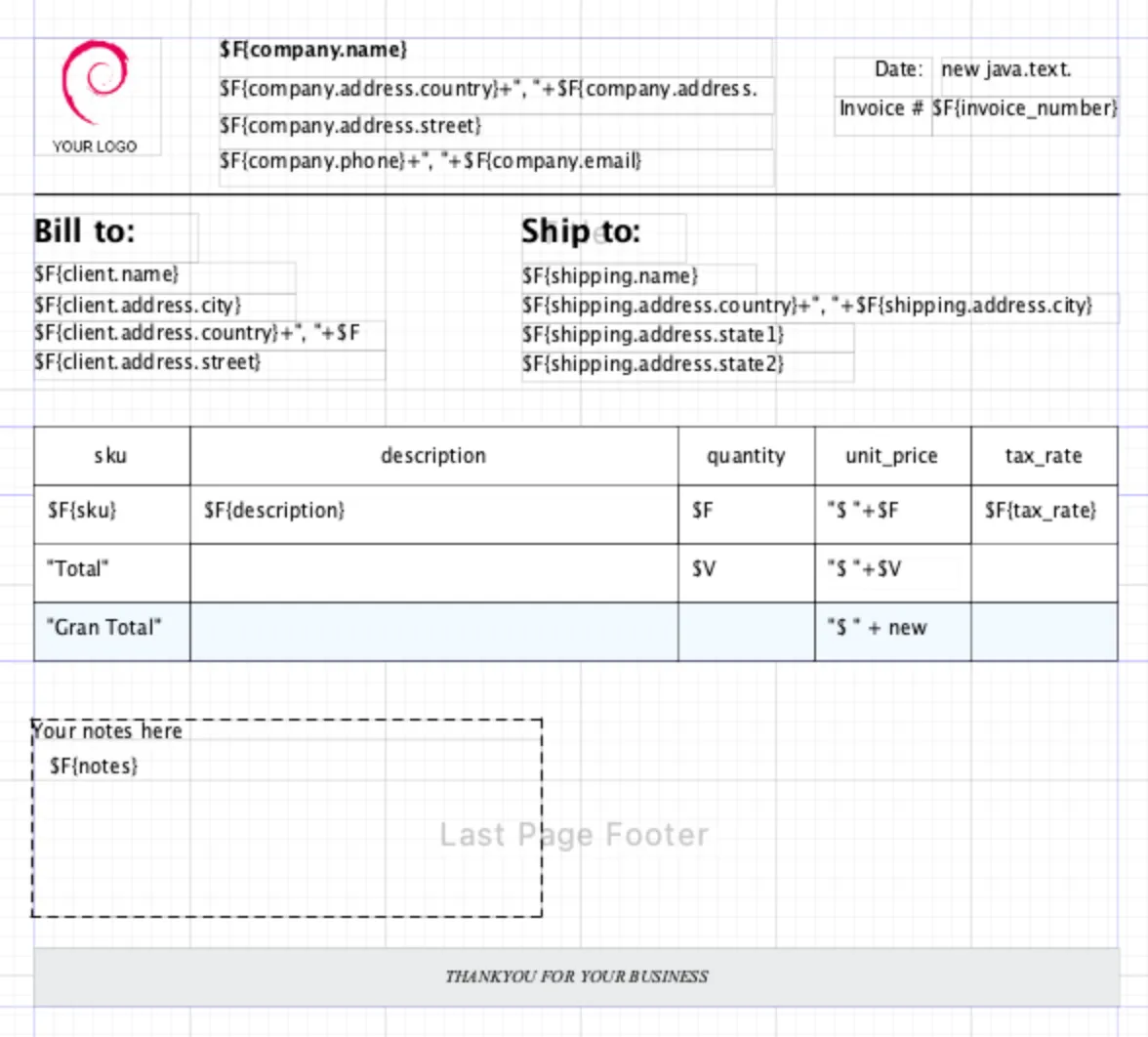This screenshot has height=1037, width=1148.
Task: Select the $F{company.address.street} field
Action: [351, 126]
